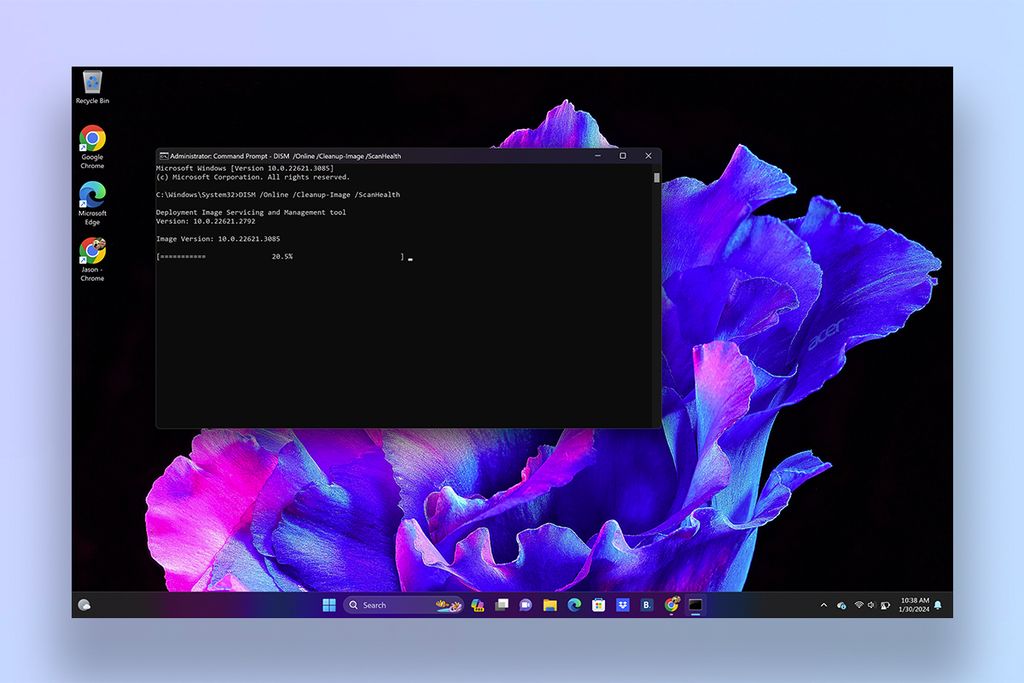Open the OneDrive icon in system tray
Viewport: 1024px width, 683px height.
(x=840, y=605)
